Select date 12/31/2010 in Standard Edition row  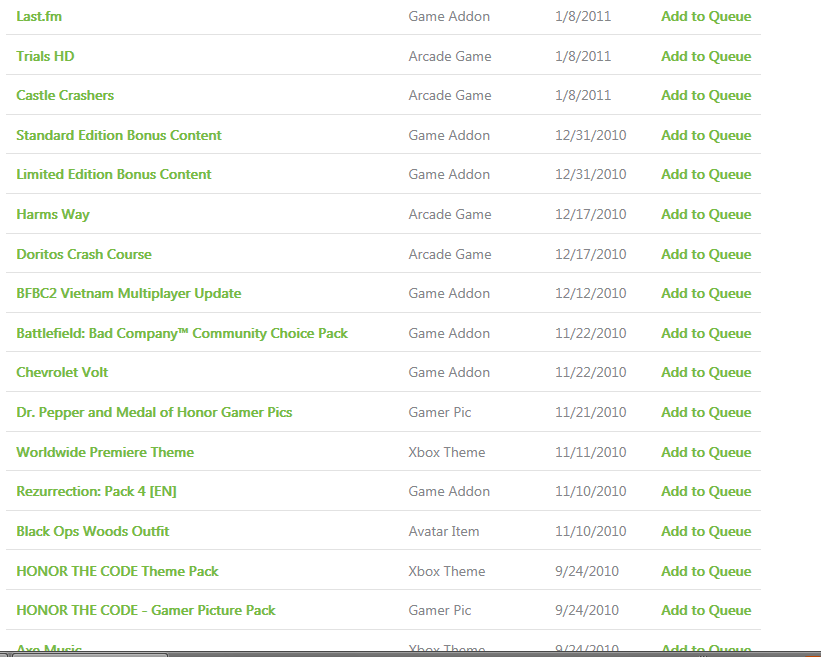590,135
